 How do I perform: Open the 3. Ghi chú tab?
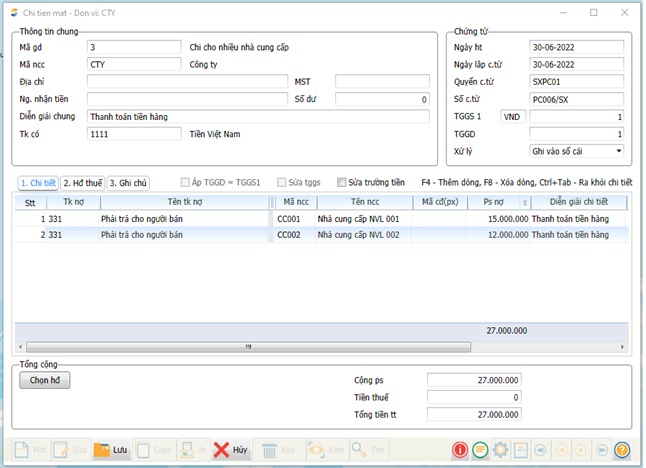click(128, 183)
